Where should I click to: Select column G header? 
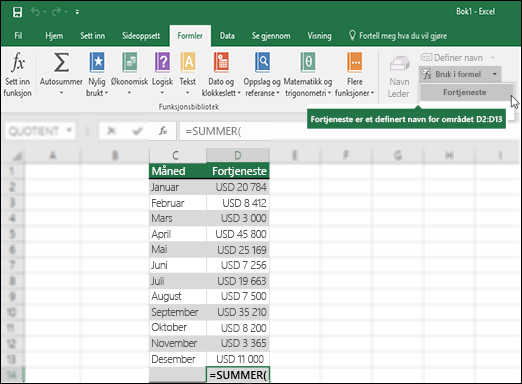397,155
